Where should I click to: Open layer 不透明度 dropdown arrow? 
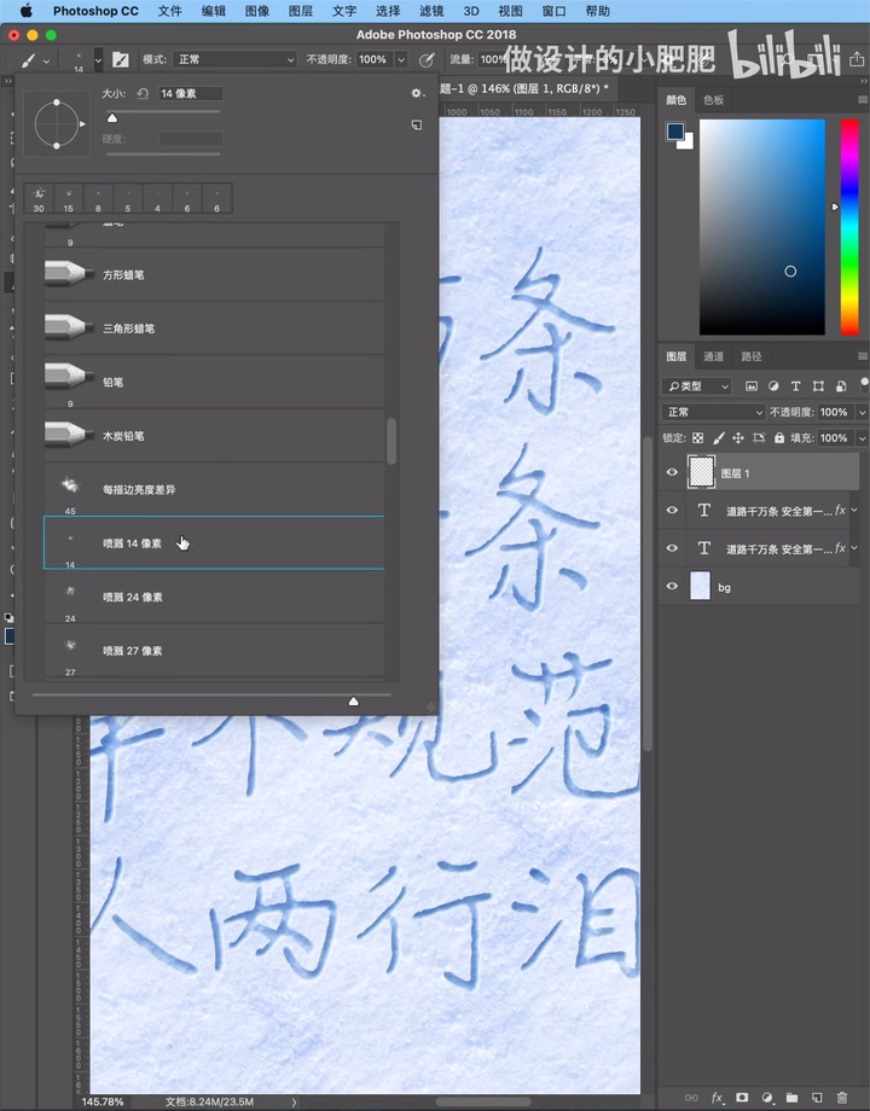pyautogui.click(x=862, y=412)
